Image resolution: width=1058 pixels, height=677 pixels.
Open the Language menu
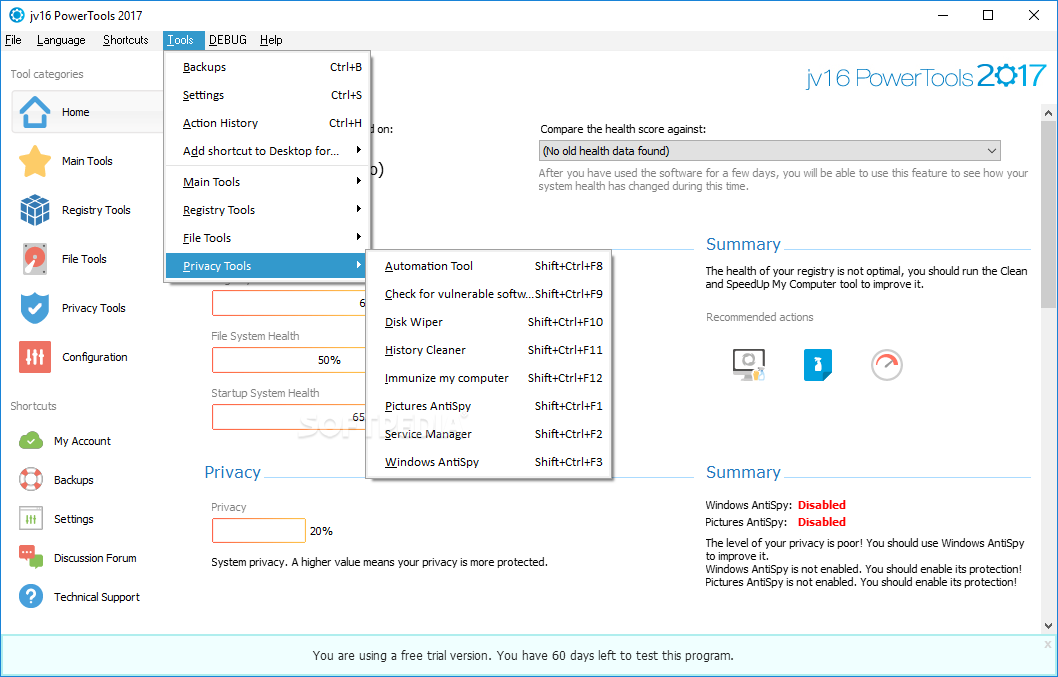(x=61, y=40)
